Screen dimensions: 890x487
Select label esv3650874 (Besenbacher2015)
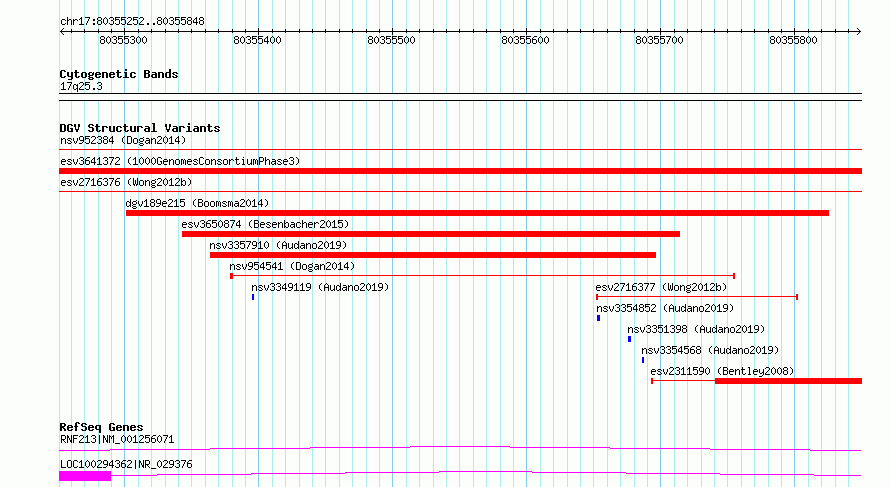click(265, 224)
